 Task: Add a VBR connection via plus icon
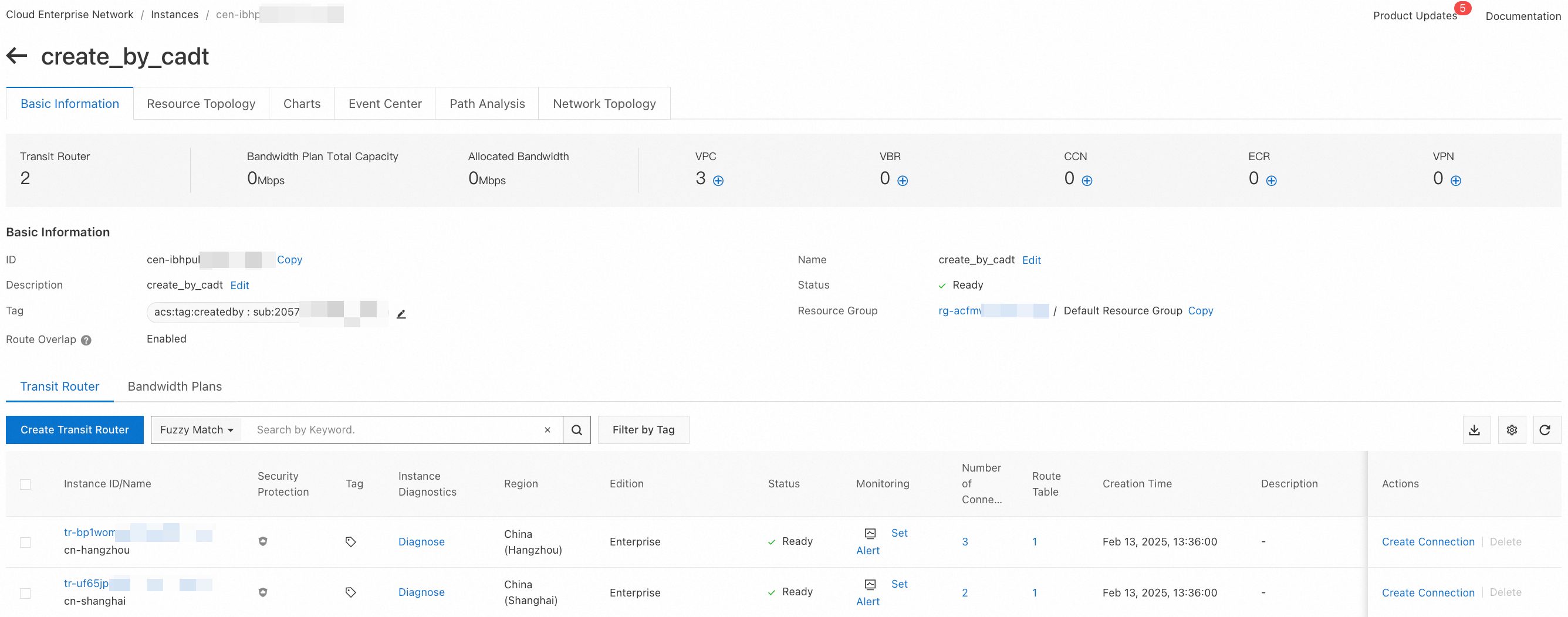903,181
